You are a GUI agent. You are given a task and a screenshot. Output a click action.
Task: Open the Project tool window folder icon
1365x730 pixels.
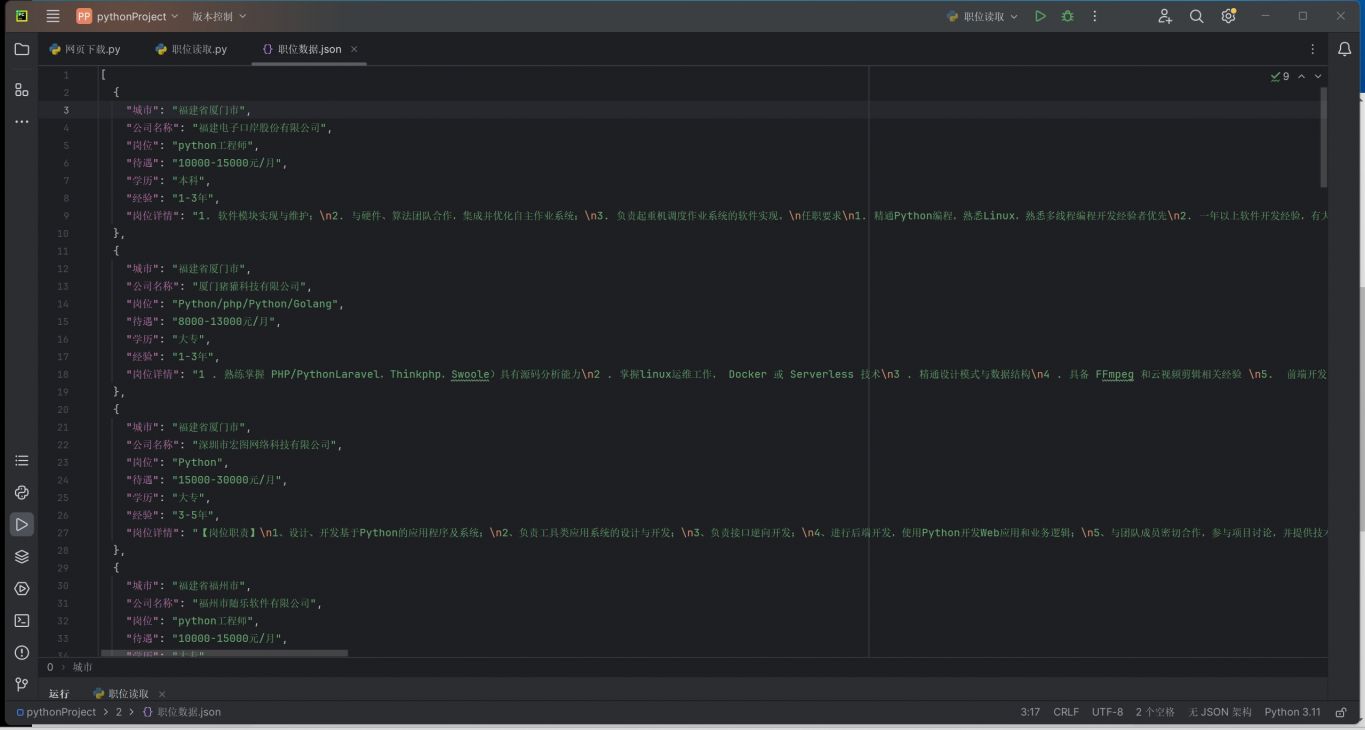pos(21,49)
